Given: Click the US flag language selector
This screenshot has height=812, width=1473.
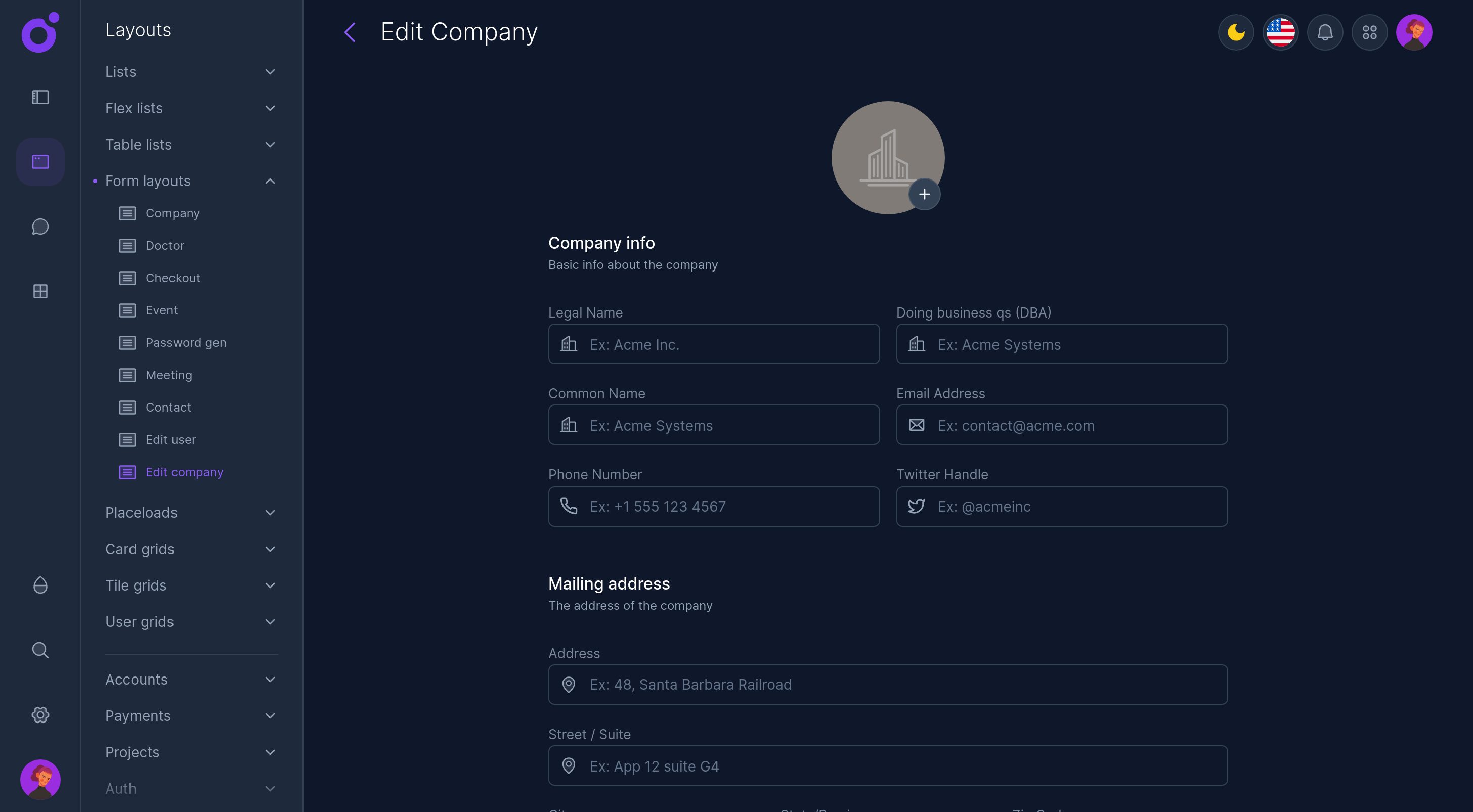Looking at the screenshot, I should click(x=1280, y=32).
